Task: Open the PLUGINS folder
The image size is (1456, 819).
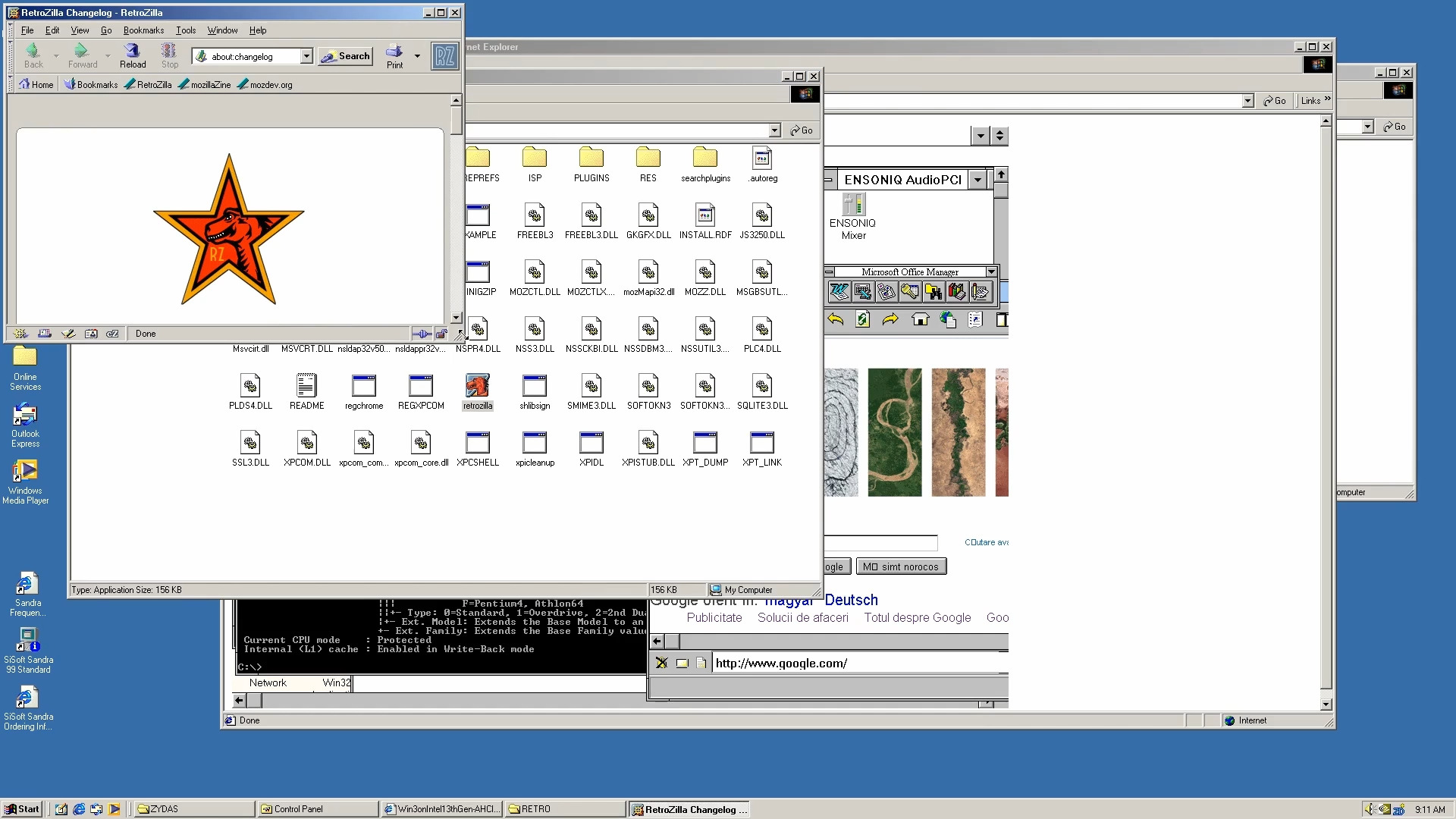Action: click(591, 165)
